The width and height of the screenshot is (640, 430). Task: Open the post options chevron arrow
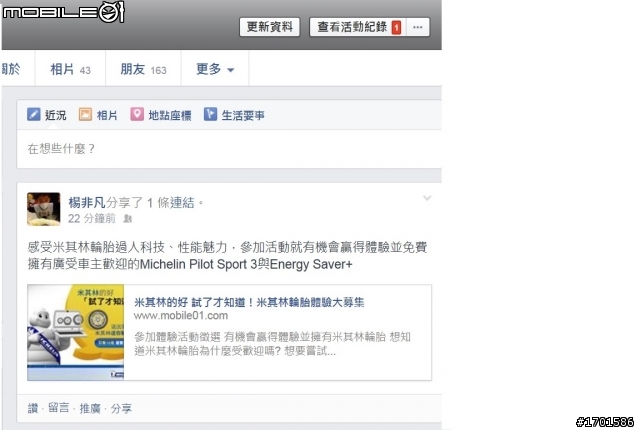[x=427, y=198]
